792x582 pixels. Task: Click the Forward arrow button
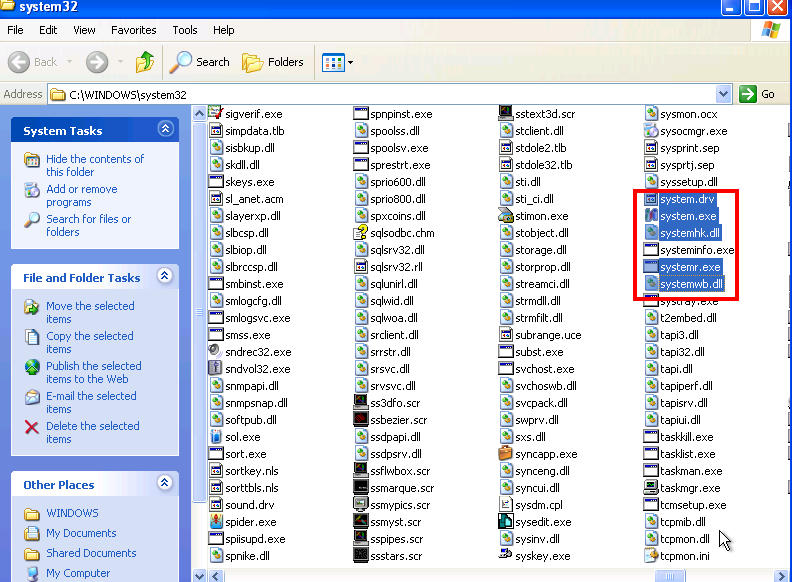pos(96,62)
